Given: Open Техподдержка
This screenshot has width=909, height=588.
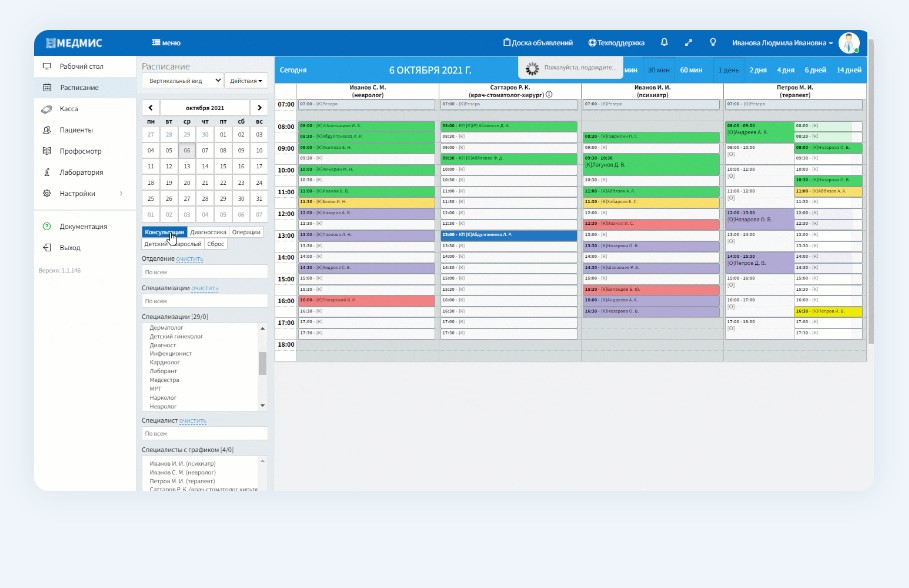Looking at the screenshot, I should coord(616,43).
